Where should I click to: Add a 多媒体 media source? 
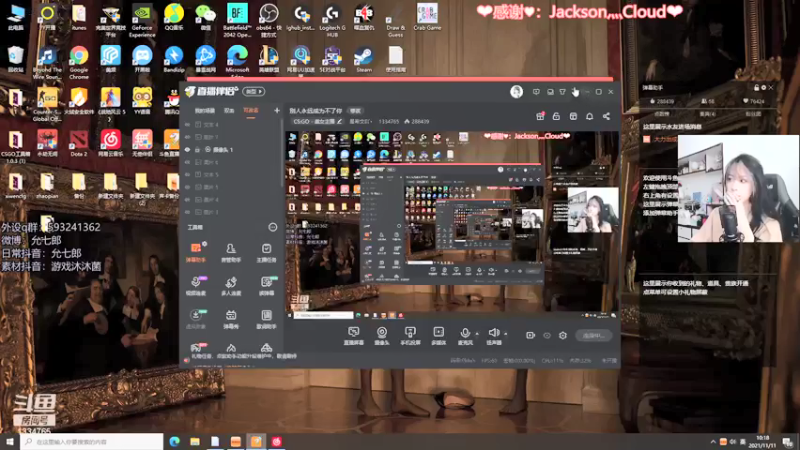tap(438, 336)
